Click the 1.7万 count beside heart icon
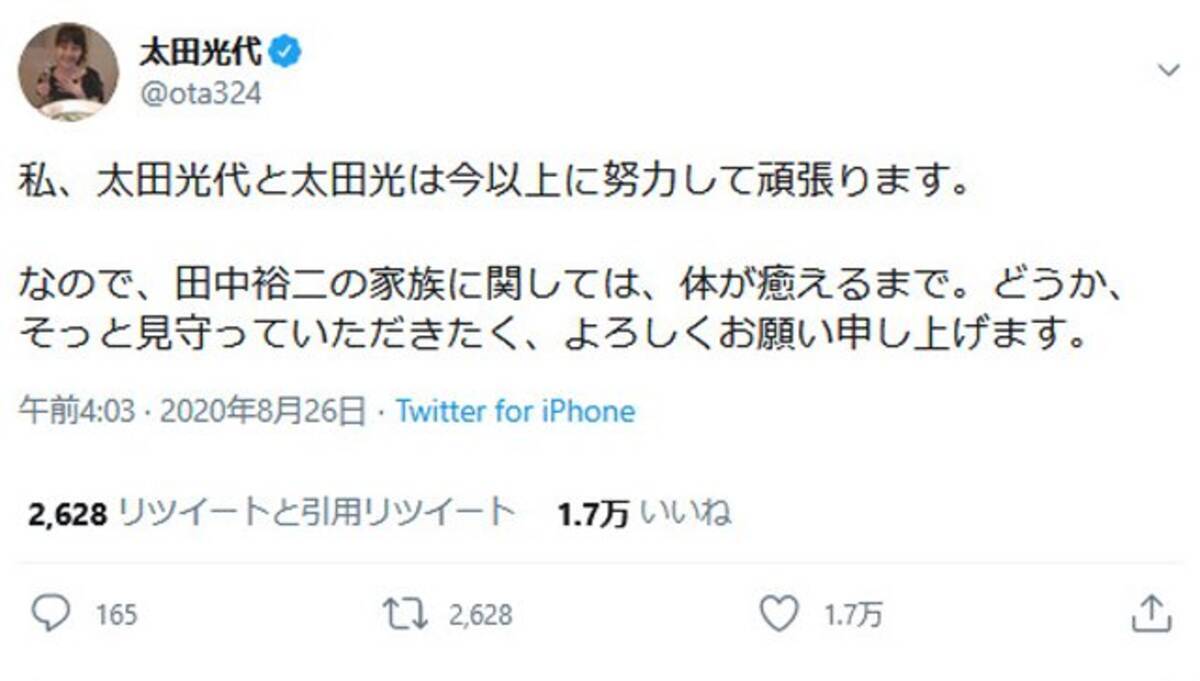 pyautogui.click(x=852, y=615)
